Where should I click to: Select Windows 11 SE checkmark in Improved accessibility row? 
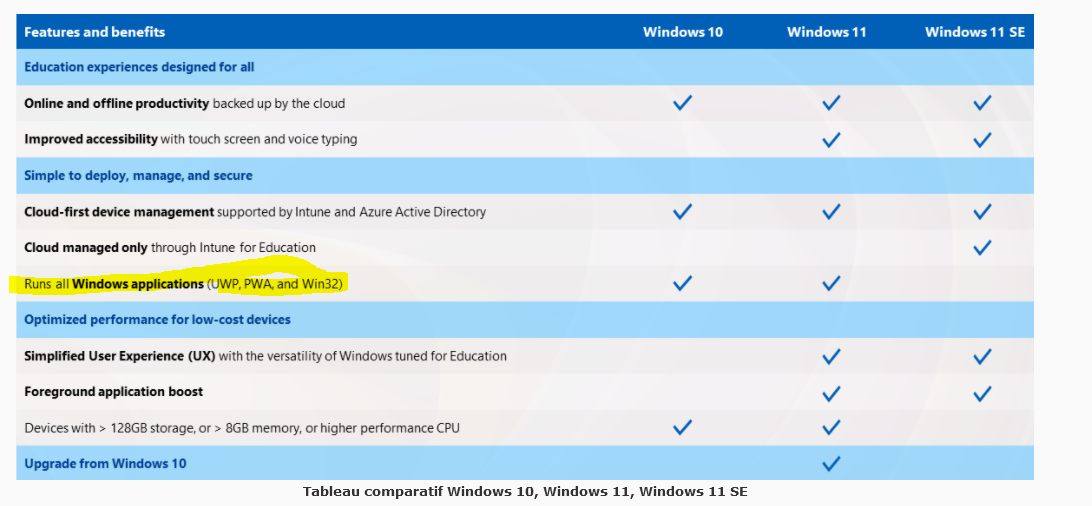pyautogui.click(x=982, y=140)
